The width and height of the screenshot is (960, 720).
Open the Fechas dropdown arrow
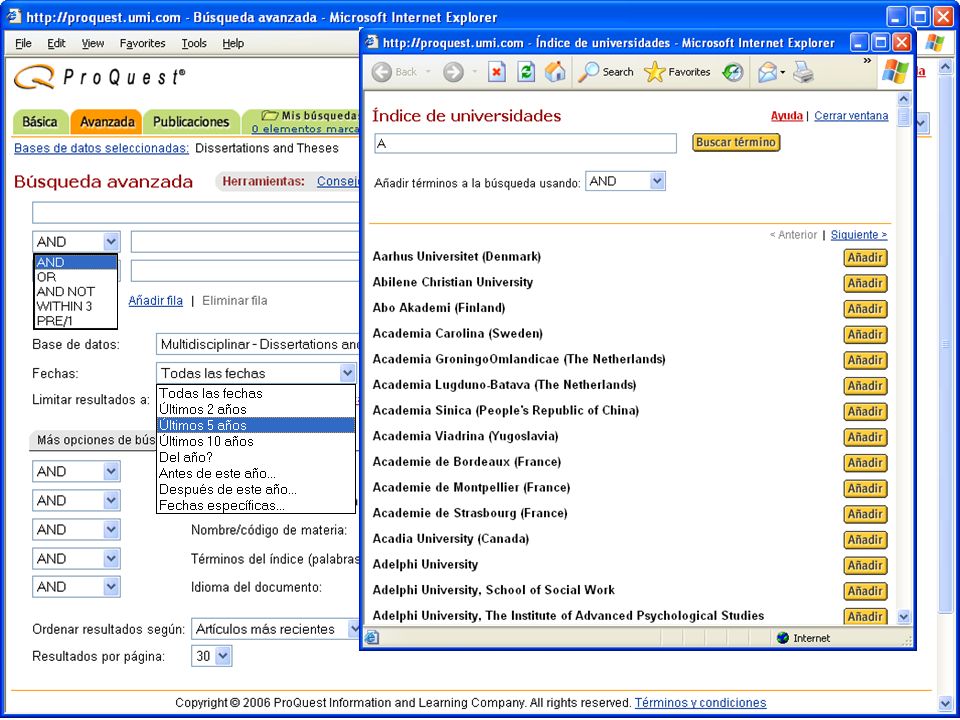click(347, 372)
